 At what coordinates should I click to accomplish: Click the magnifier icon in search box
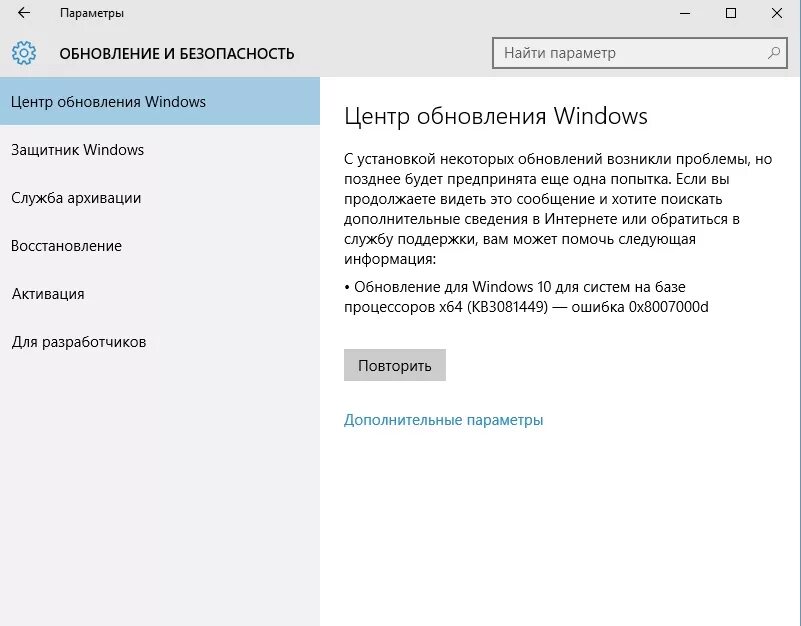pos(774,53)
